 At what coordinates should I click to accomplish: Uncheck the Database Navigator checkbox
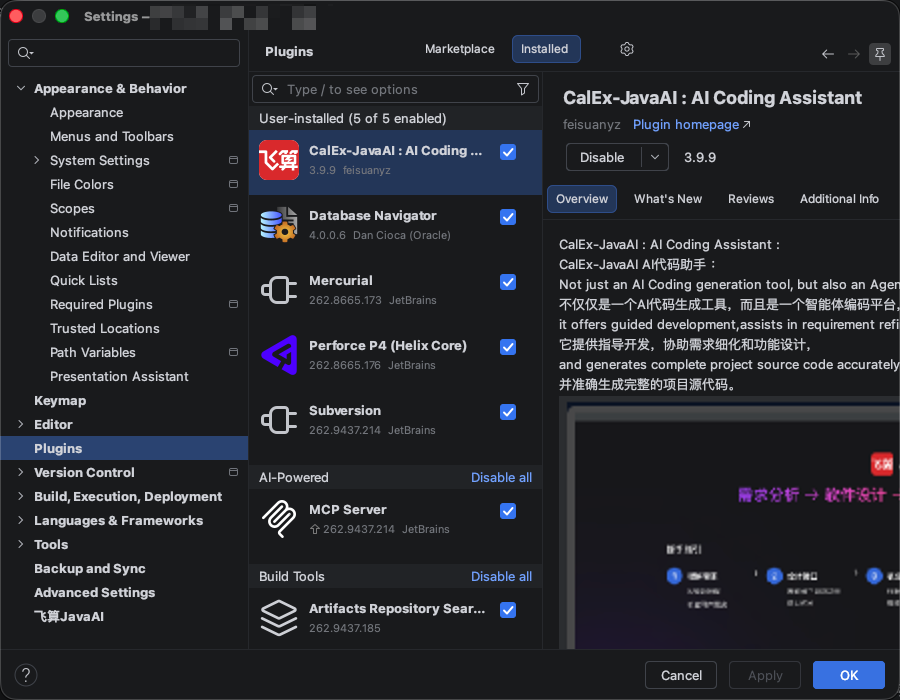pyautogui.click(x=508, y=217)
